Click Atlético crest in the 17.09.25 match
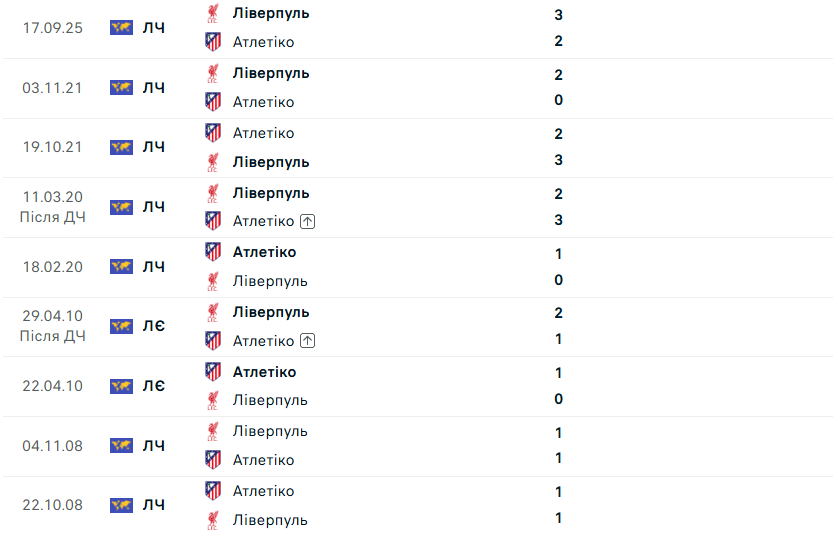Screen dimensions: 836x535 coord(213,42)
